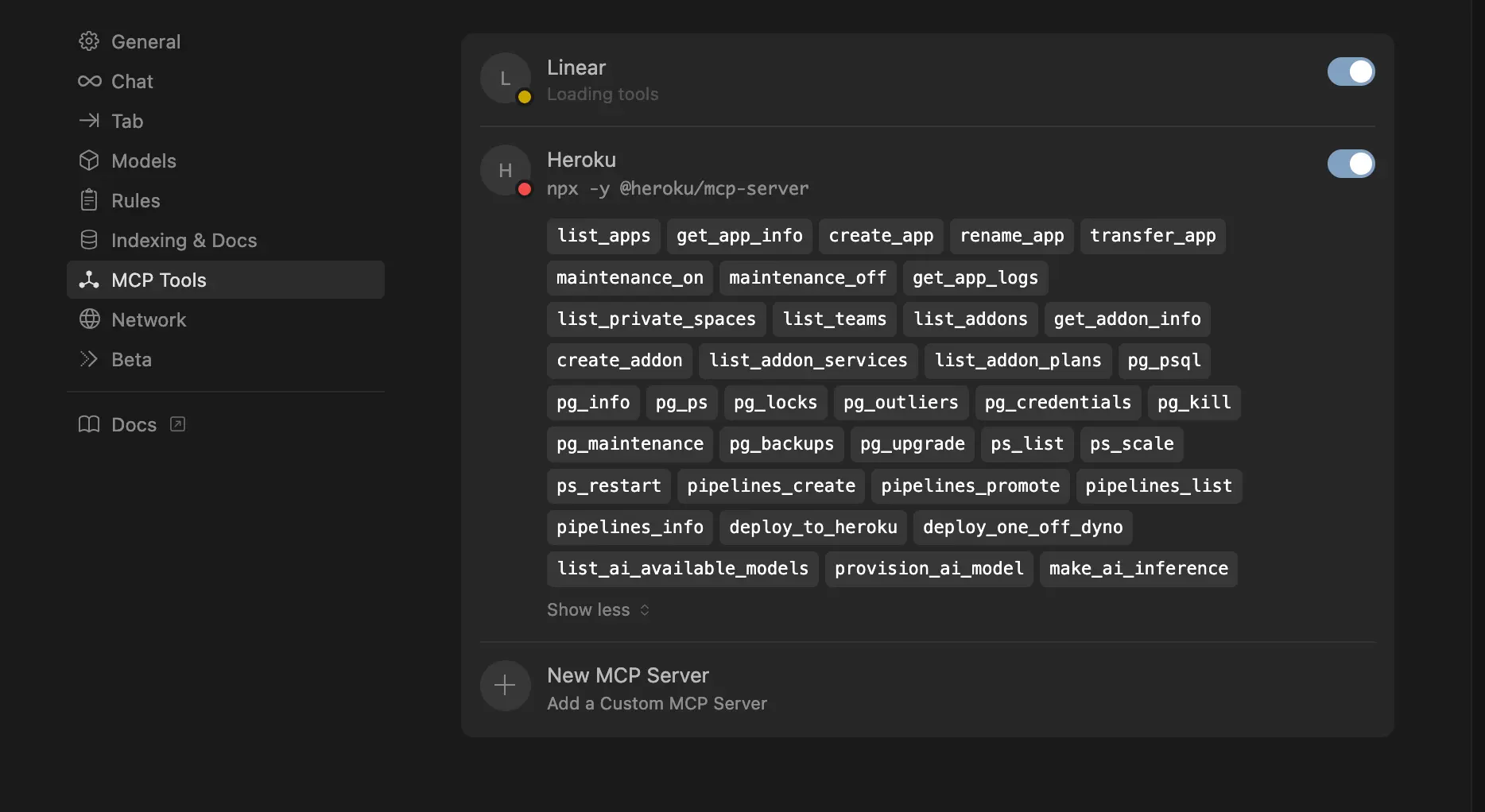
Task: Disable the Linear MCP server toggle
Action: point(1351,72)
